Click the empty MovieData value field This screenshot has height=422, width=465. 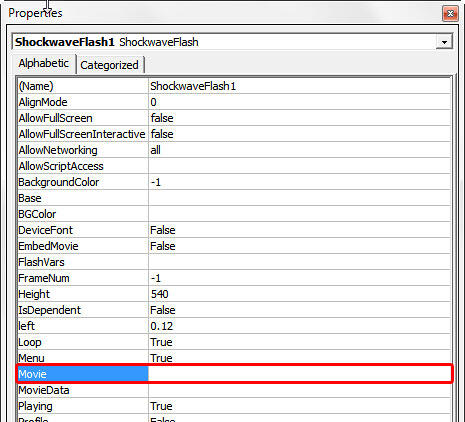point(299,390)
